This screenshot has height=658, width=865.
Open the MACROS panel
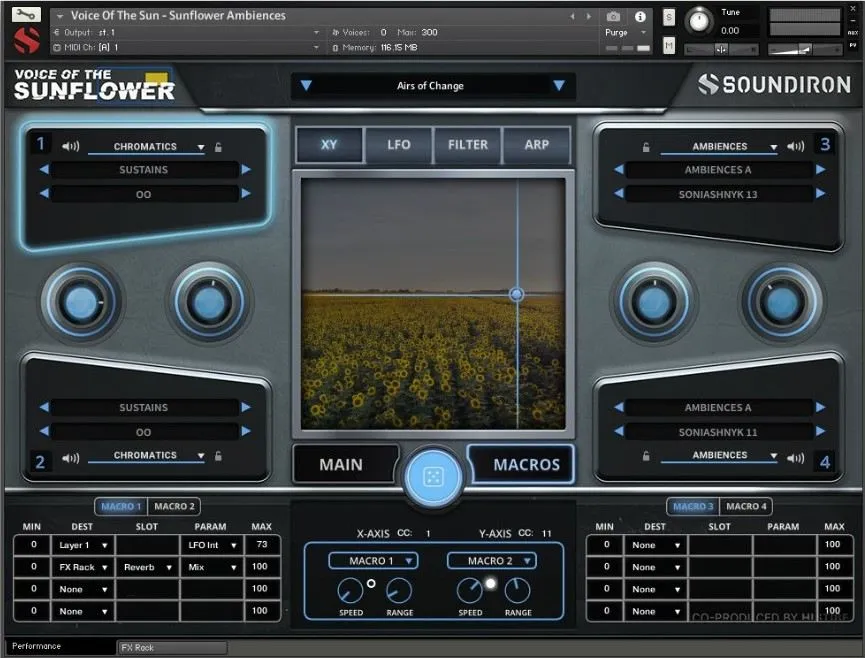(522, 464)
